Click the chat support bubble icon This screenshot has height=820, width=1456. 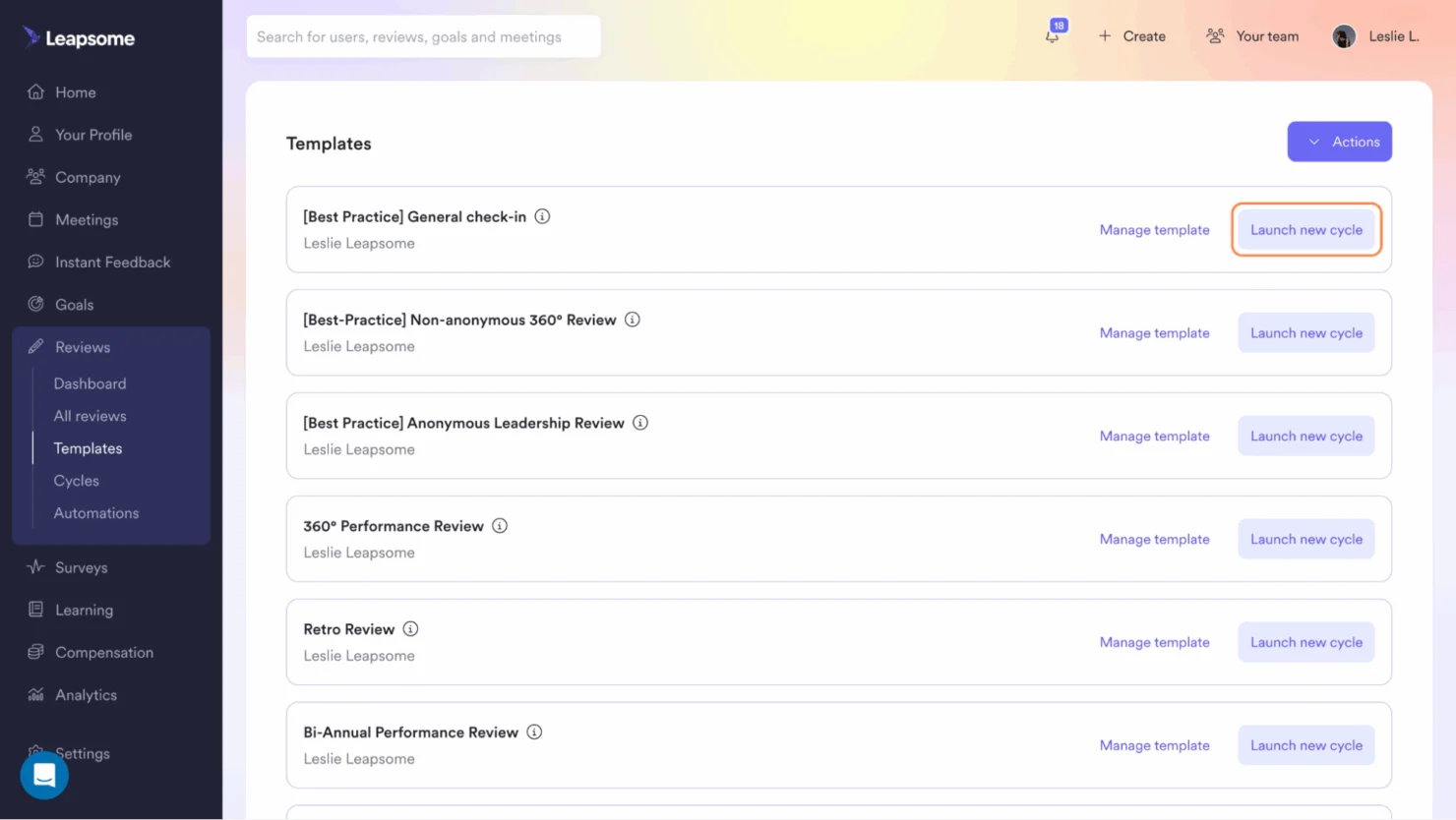coord(43,775)
